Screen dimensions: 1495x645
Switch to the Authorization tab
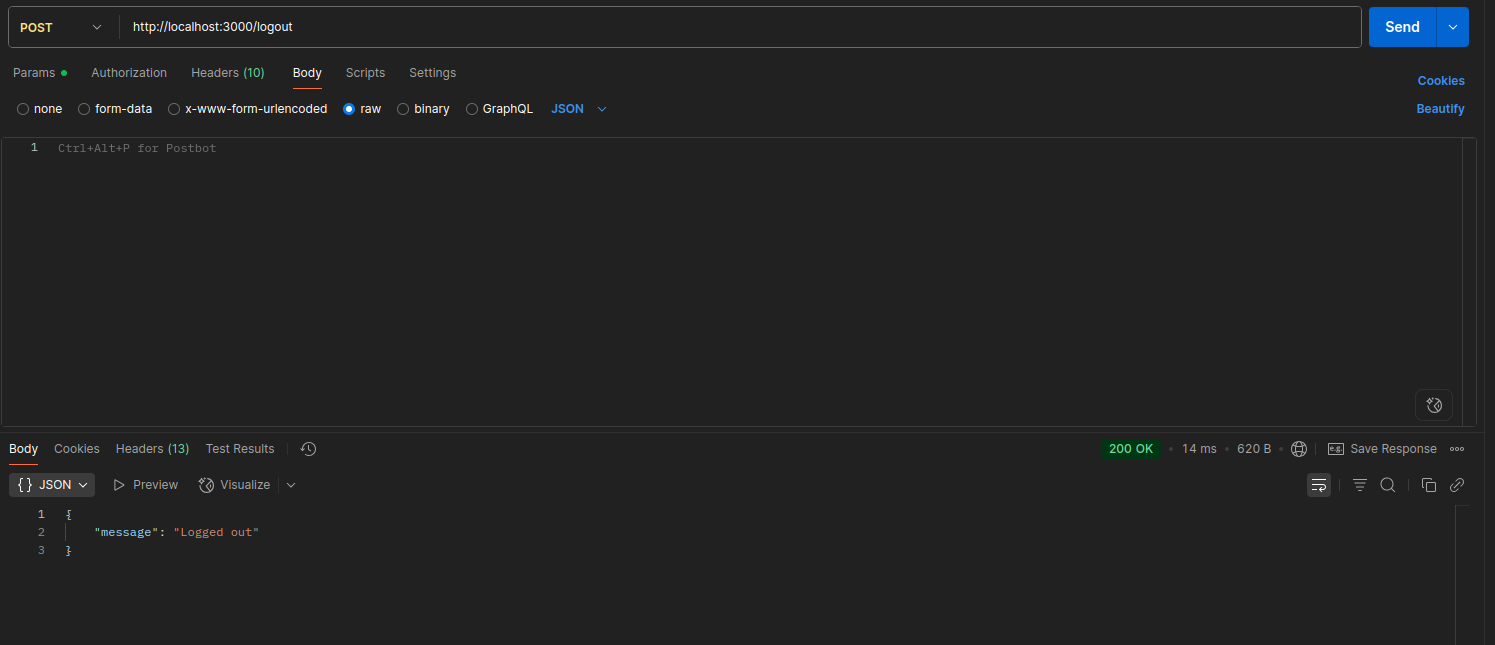tap(129, 73)
